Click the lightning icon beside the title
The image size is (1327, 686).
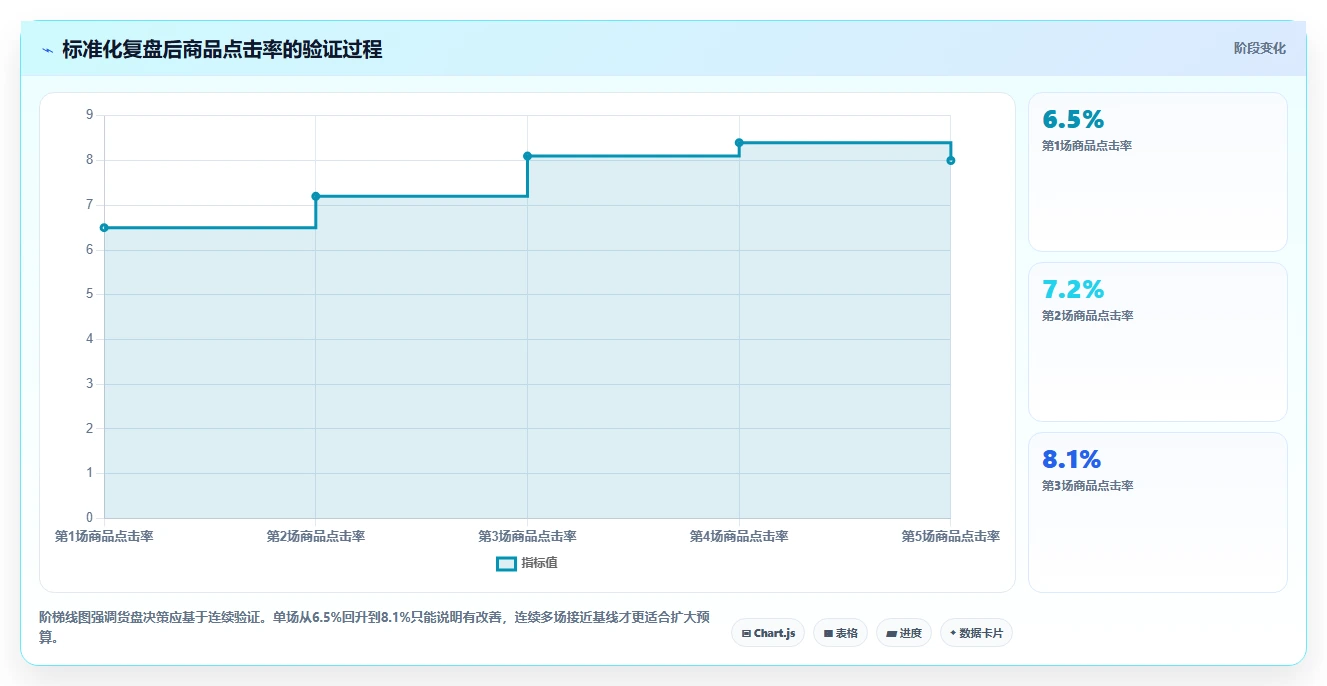click(47, 50)
